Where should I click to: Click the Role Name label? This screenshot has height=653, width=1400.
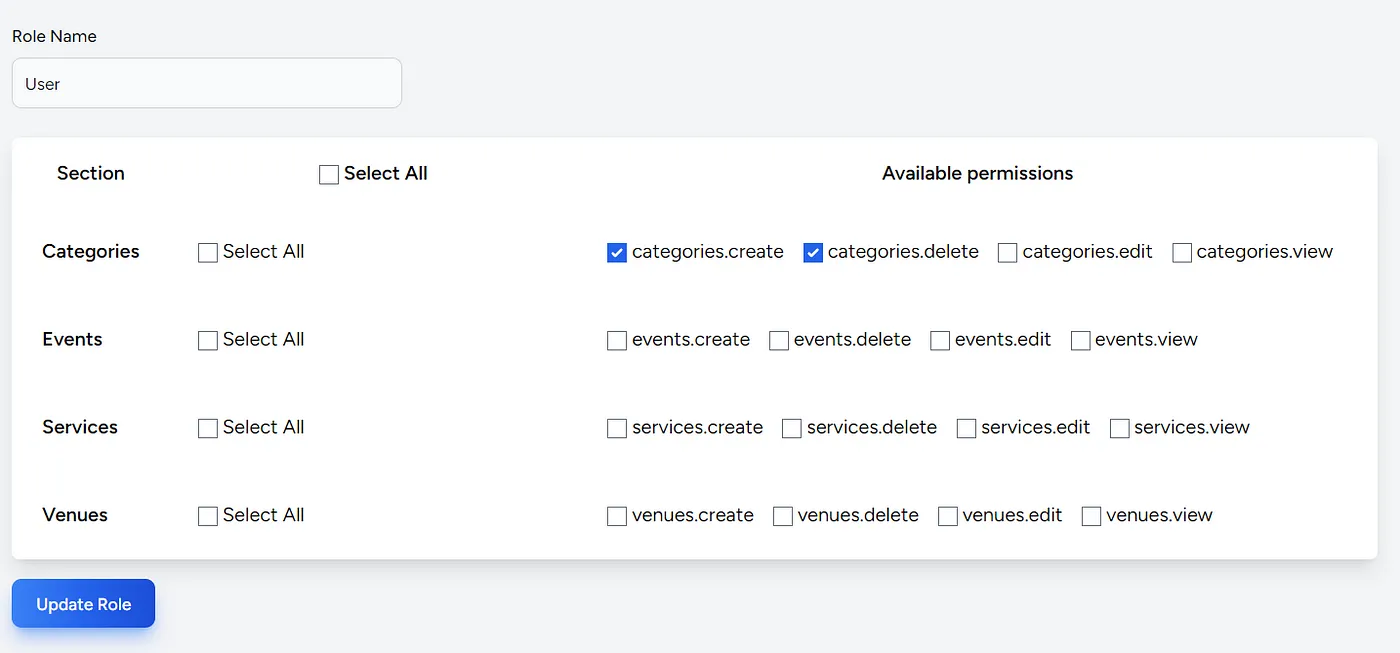pyautogui.click(x=54, y=36)
